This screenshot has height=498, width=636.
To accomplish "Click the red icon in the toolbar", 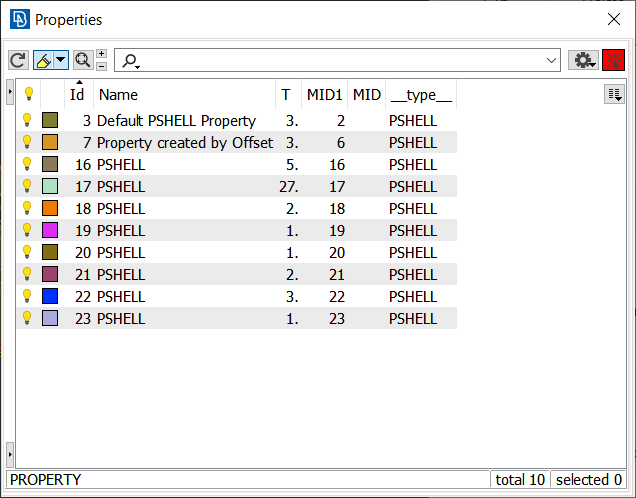I will pyautogui.click(x=612, y=61).
